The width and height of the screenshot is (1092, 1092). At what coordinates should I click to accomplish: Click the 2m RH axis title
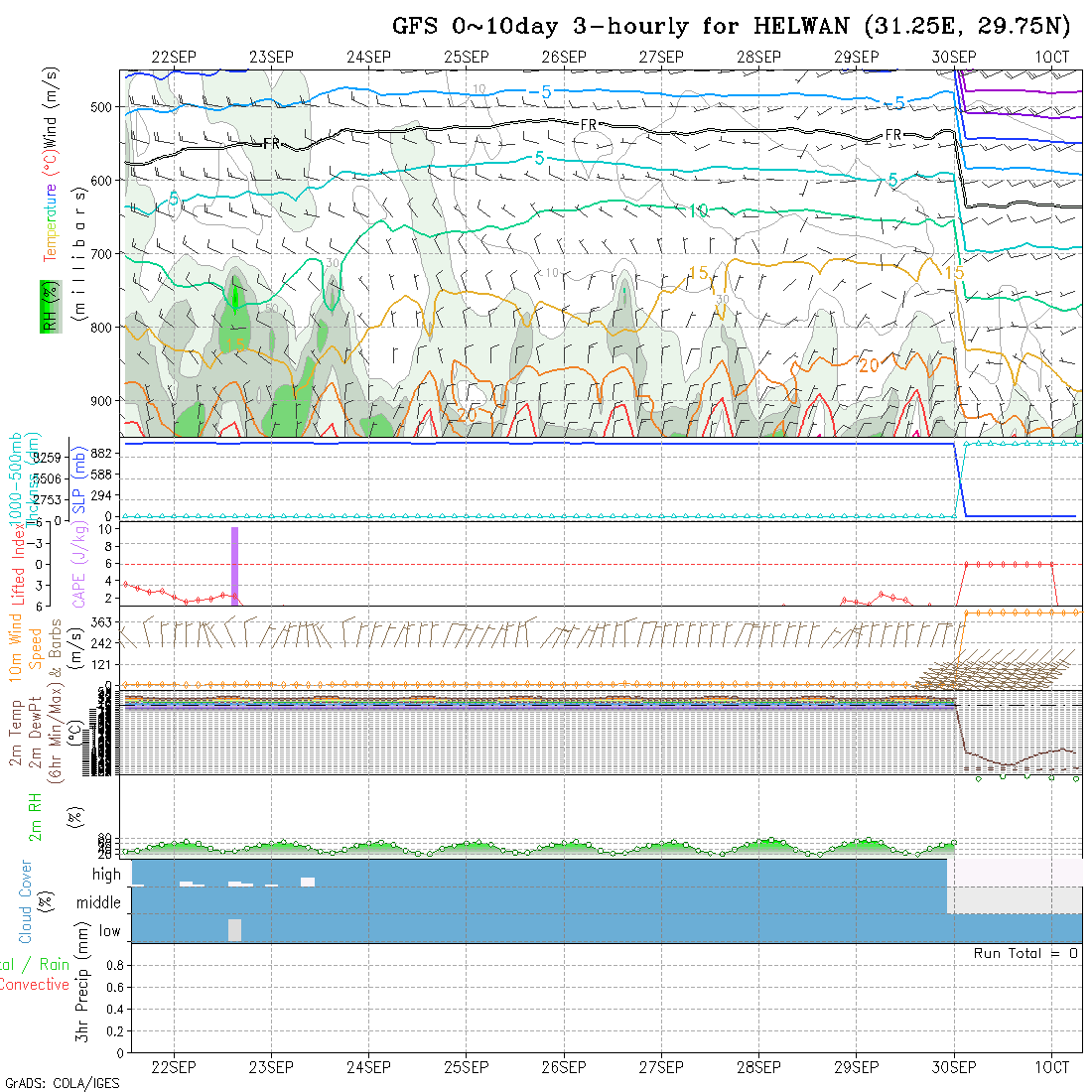35,814
